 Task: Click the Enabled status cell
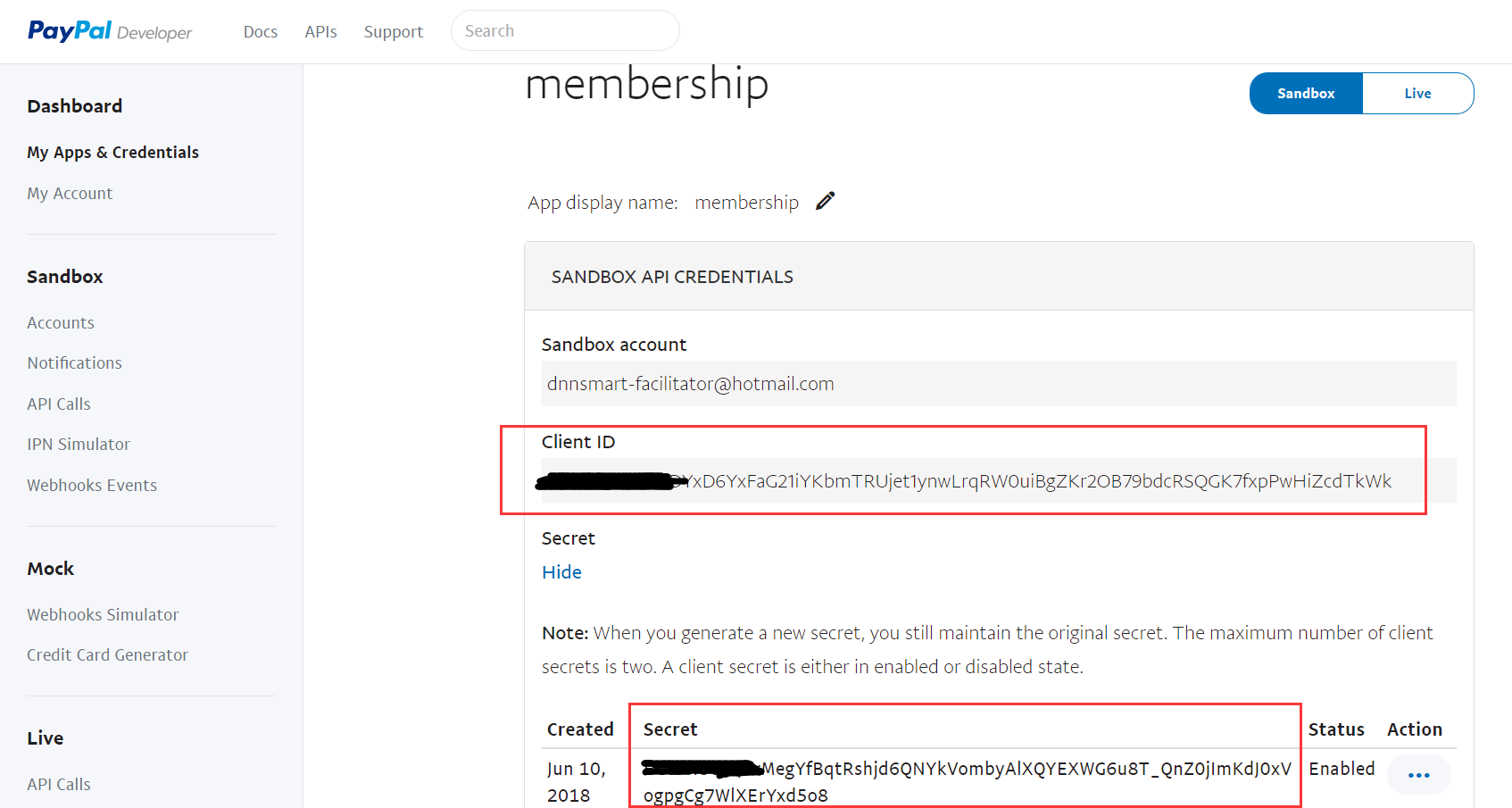[1342, 769]
